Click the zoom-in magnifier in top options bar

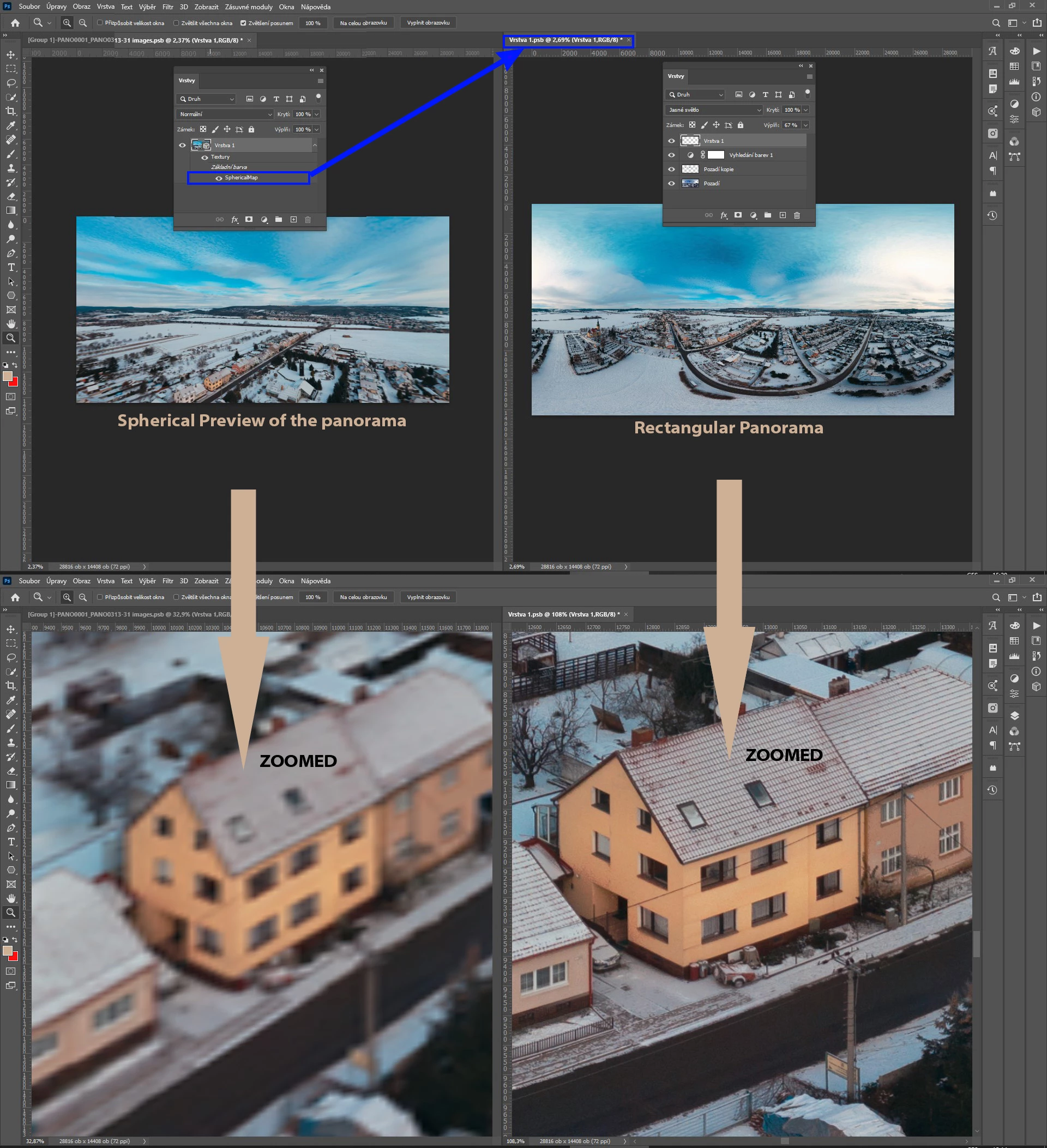coord(67,23)
